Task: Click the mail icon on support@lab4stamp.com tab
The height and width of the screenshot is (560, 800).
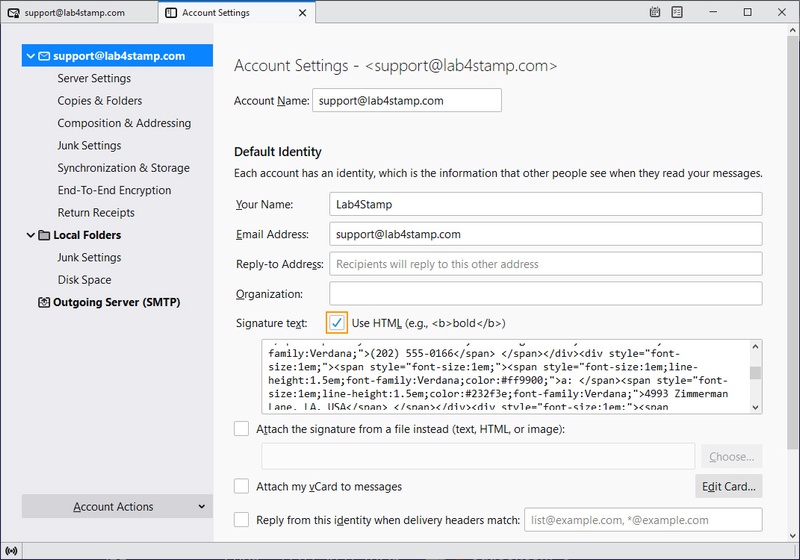Action: [14, 13]
